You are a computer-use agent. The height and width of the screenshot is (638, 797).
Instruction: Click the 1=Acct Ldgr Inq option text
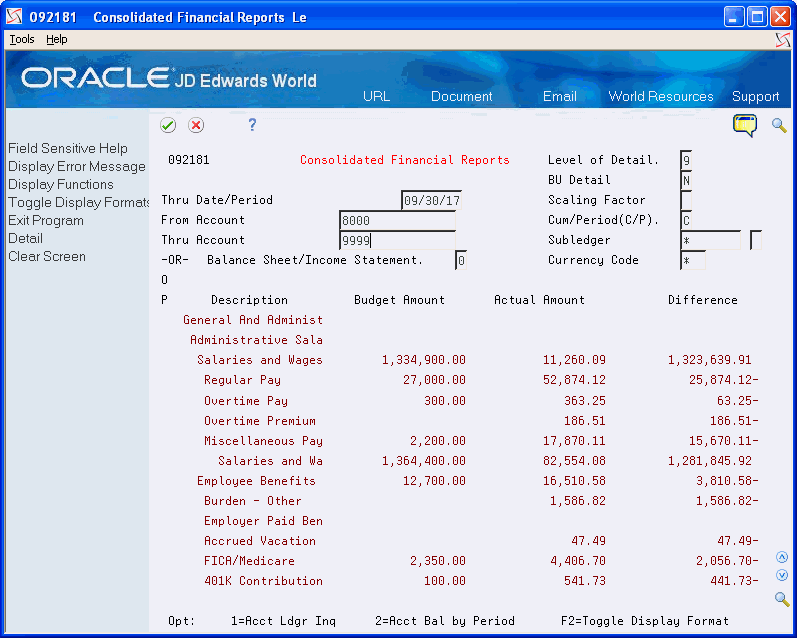point(283,621)
